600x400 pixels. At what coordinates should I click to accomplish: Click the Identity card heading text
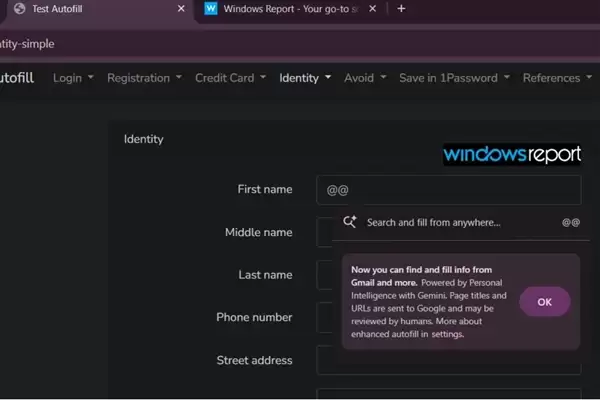click(143, 139)
